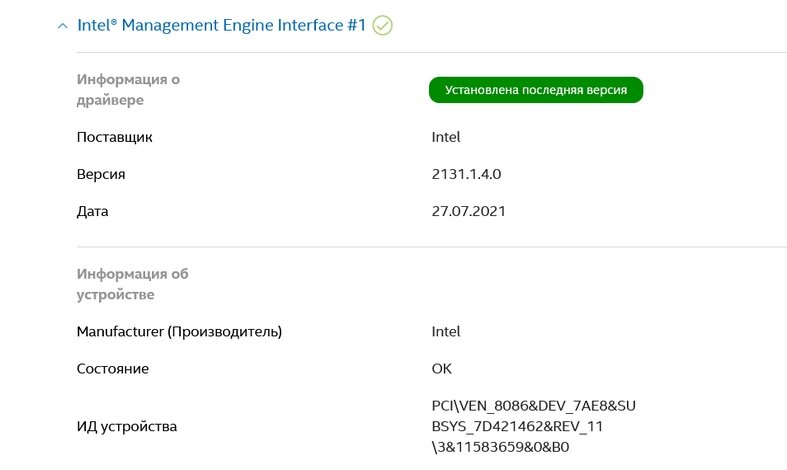
Task: Select the 'Поставщик' label
Action: (114, 137)
